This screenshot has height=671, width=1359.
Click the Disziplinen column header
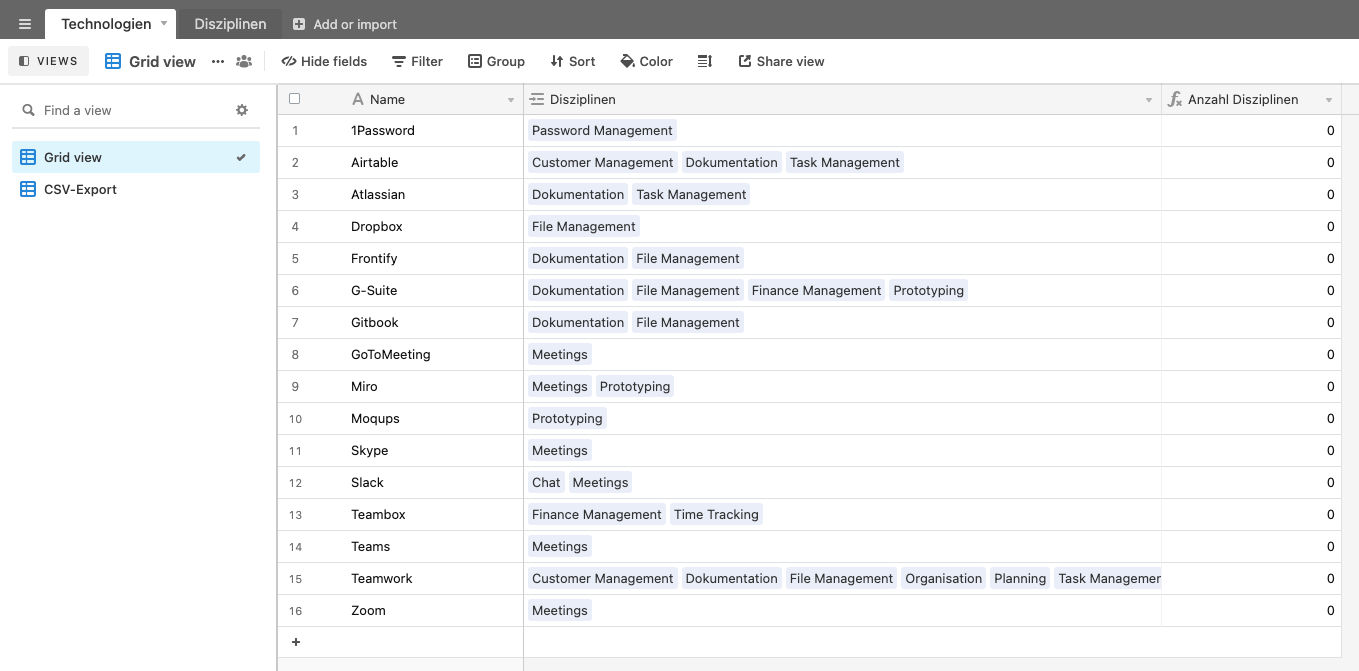point(842,100)
